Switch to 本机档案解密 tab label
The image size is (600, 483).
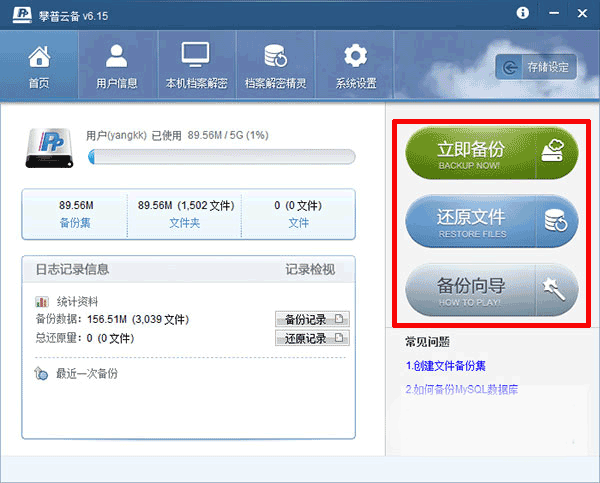pyautogui.click(x=196, y=83)
